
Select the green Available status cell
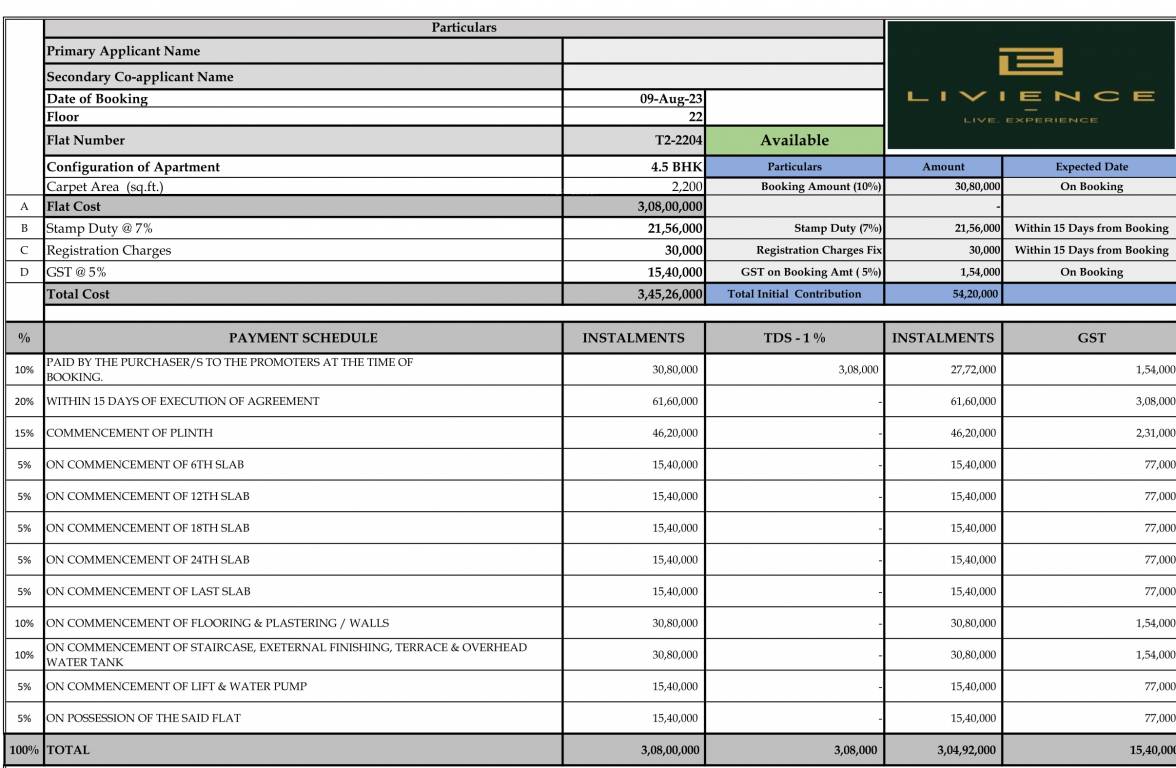[794, 141]
